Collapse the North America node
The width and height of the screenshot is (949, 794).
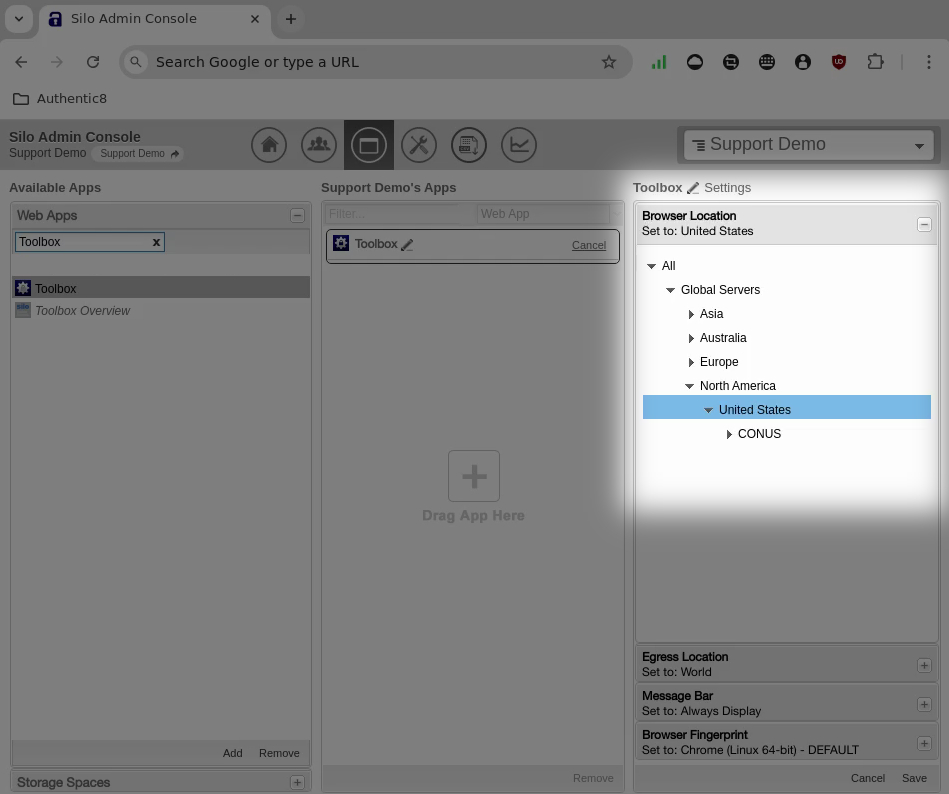[689, 386]
